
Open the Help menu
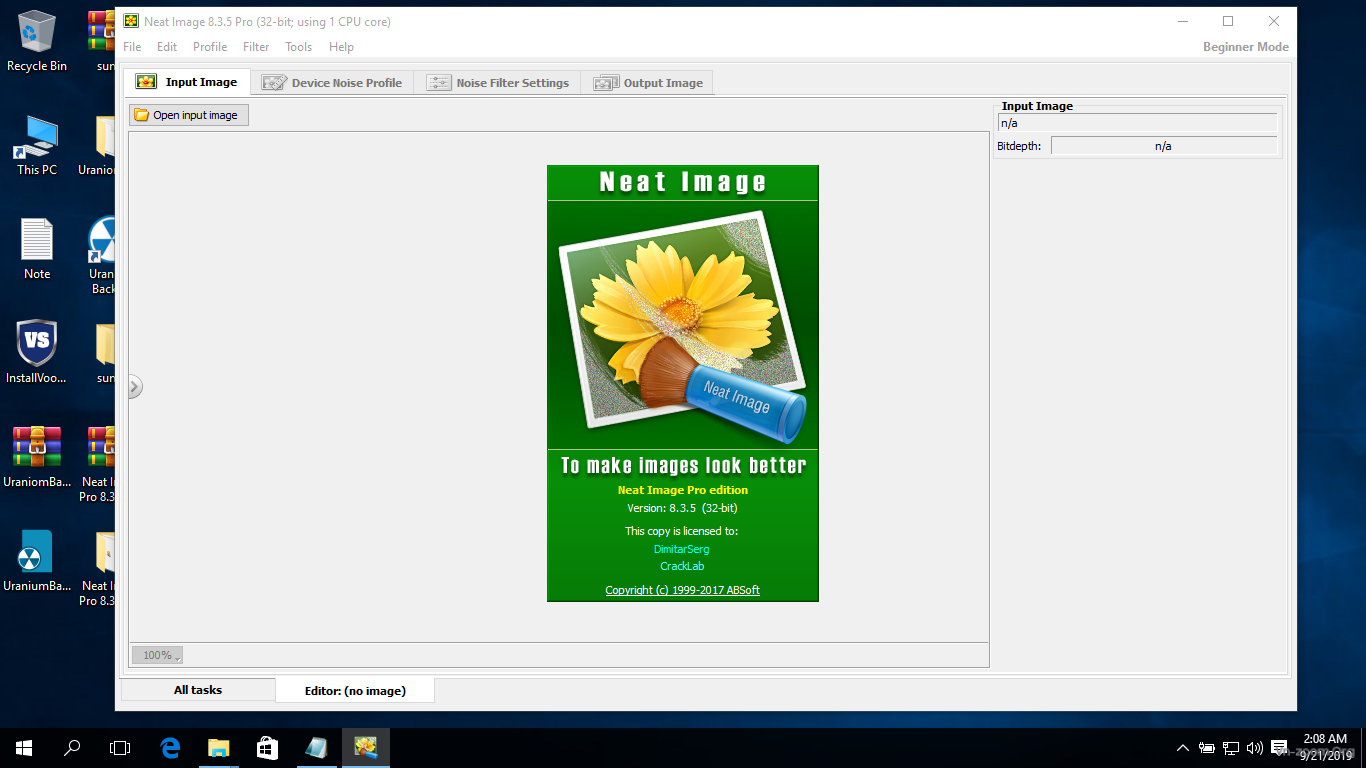341,47
